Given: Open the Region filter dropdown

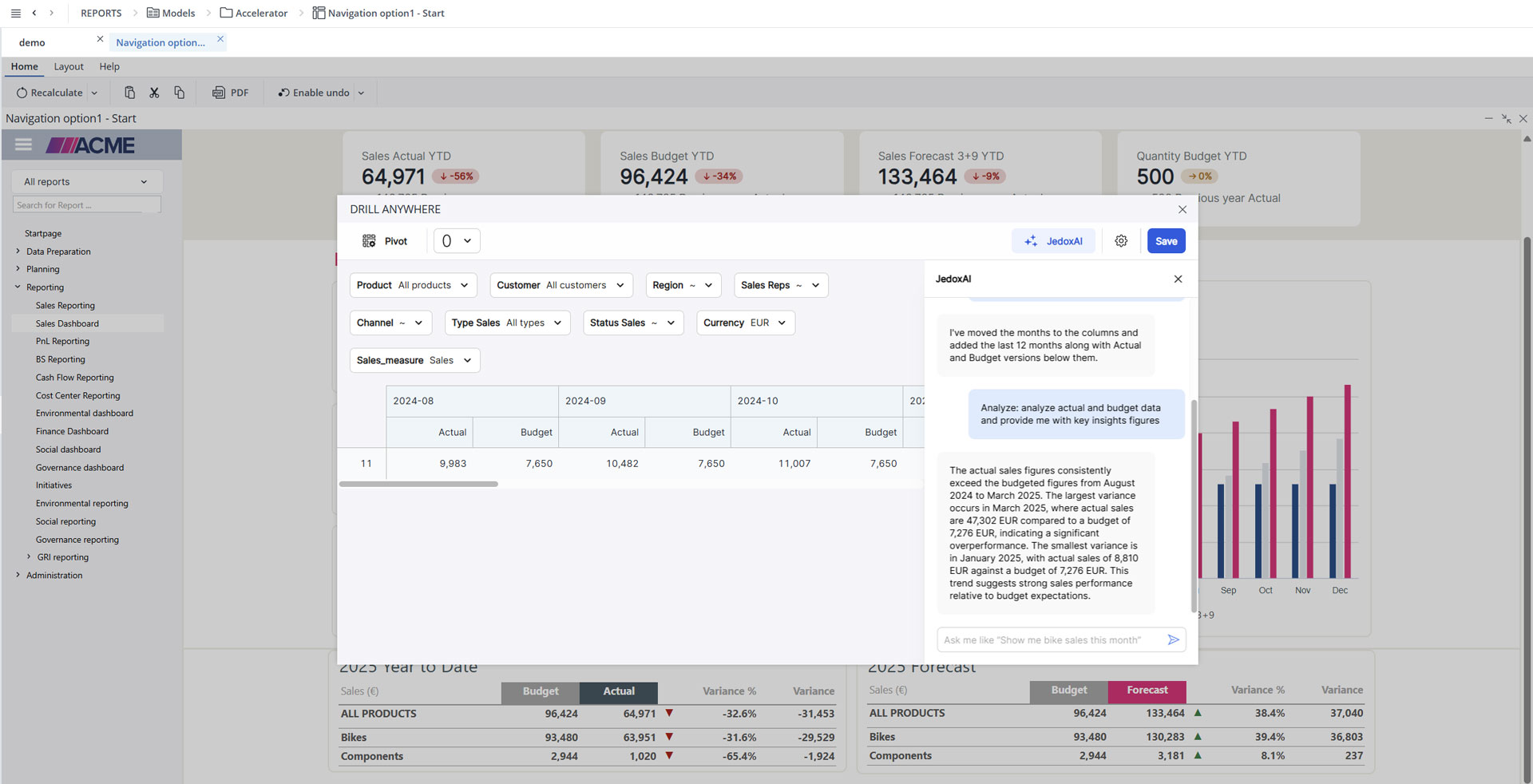Looking at the screenshot, I should 683,285.
